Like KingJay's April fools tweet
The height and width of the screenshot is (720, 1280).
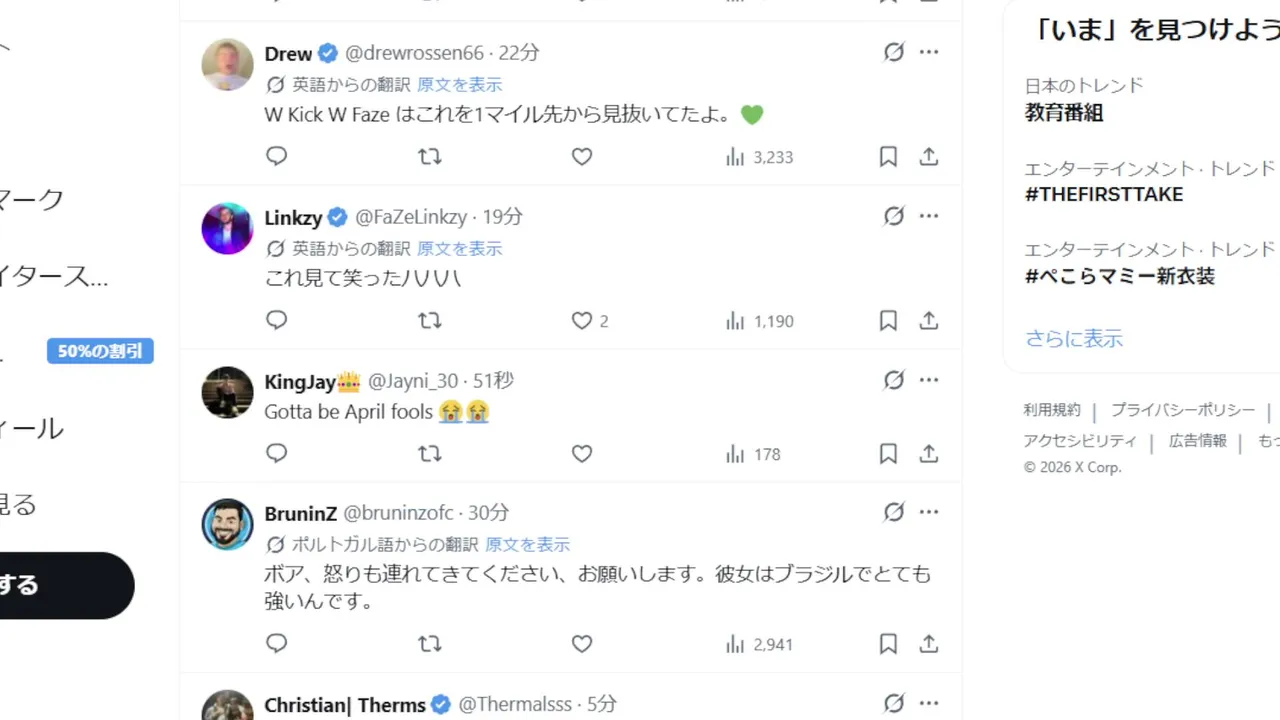582,454
